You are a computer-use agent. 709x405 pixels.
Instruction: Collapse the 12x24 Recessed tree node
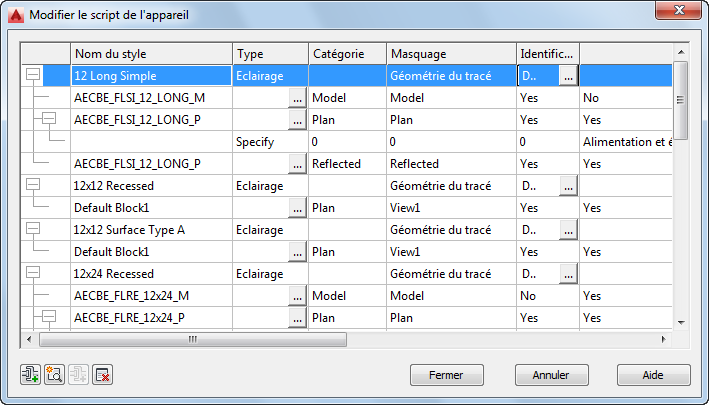point(33,273)
